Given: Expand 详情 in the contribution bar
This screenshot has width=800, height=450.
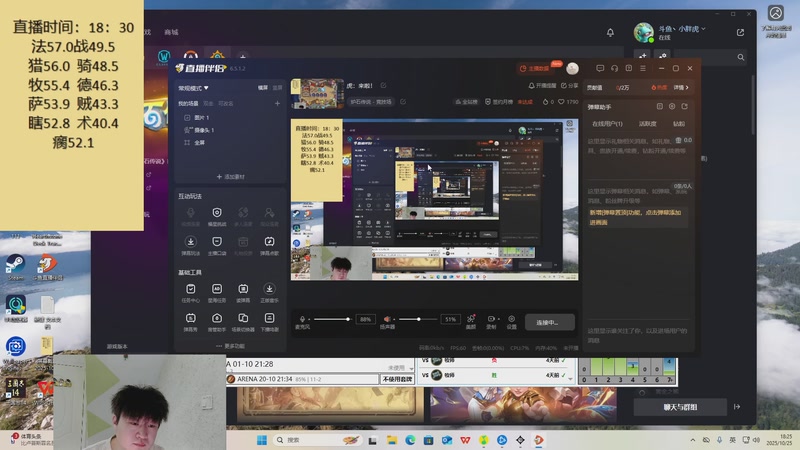Looking at the screenshot, I should click(681, 88).
